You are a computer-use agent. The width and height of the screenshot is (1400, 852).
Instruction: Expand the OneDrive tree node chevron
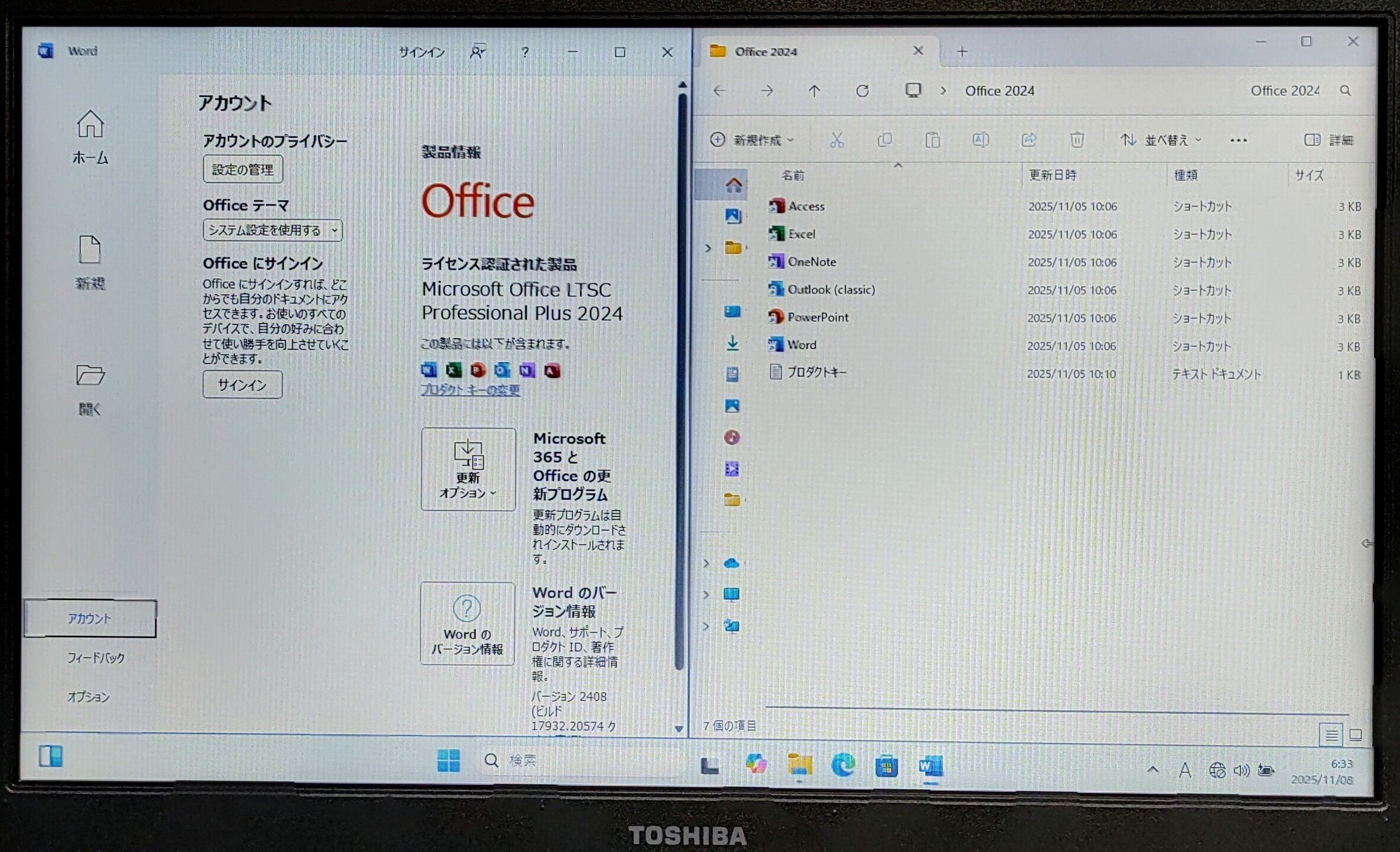click(706, 563)
